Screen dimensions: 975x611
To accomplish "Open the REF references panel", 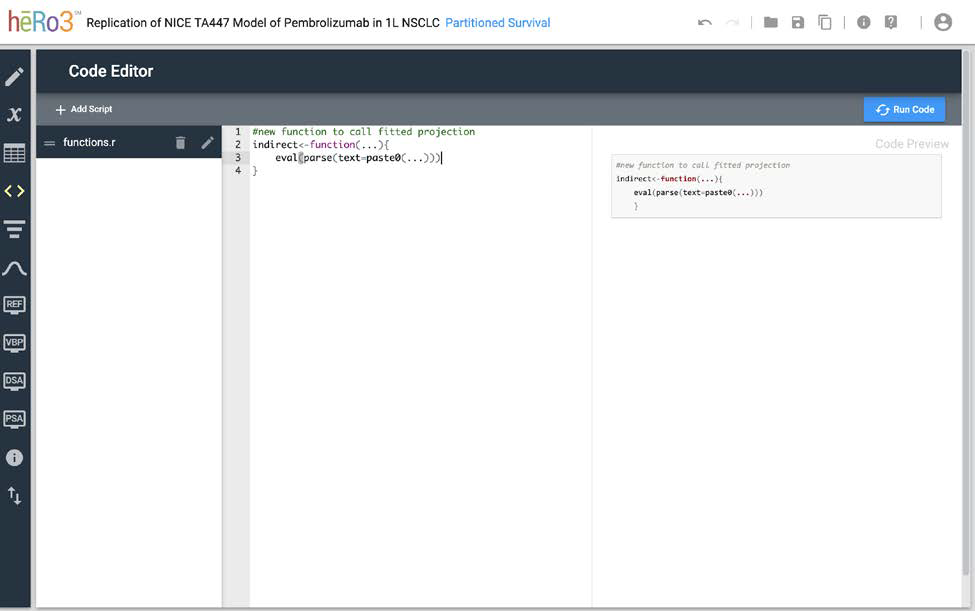I will (x=14, y=304).
